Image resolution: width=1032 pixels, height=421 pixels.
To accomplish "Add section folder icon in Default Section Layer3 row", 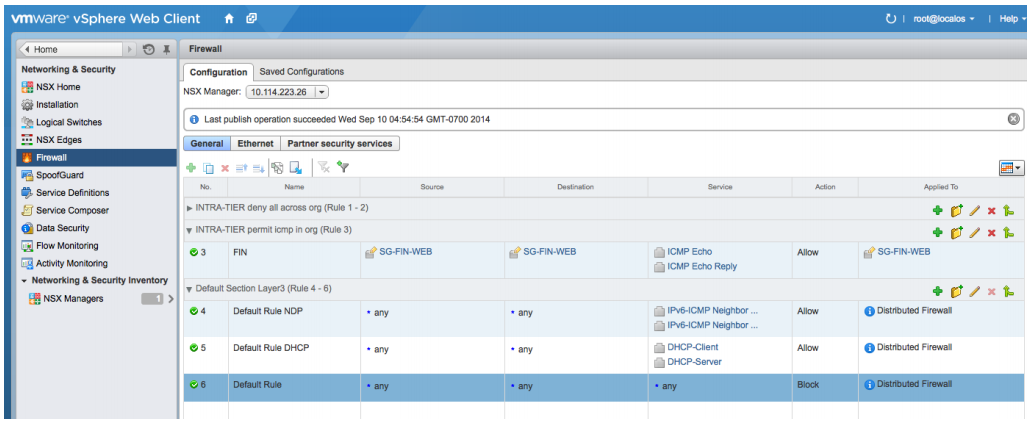I will point(956,291).
